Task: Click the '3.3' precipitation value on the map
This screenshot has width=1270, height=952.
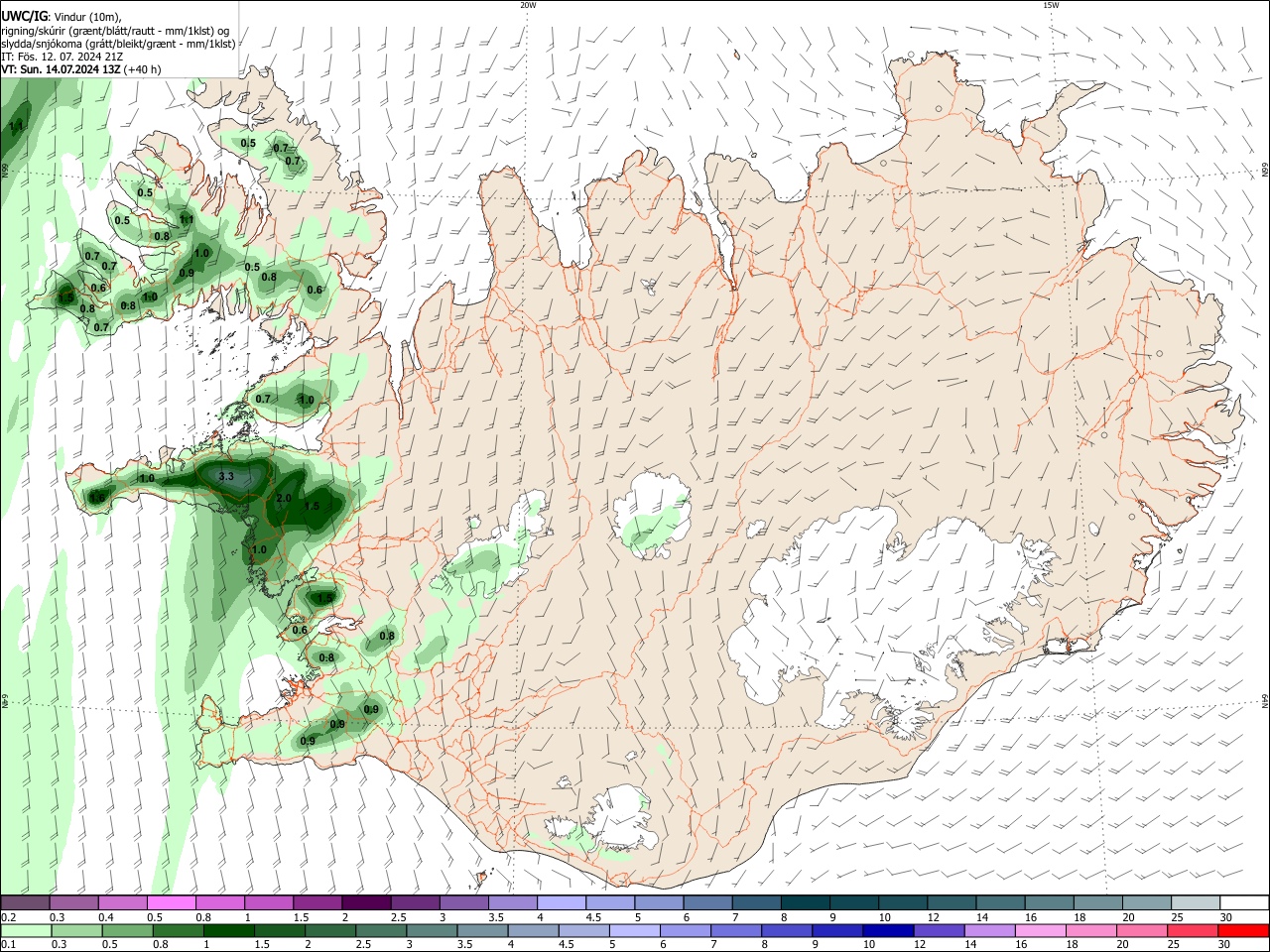Action: [x=225, y=477]
